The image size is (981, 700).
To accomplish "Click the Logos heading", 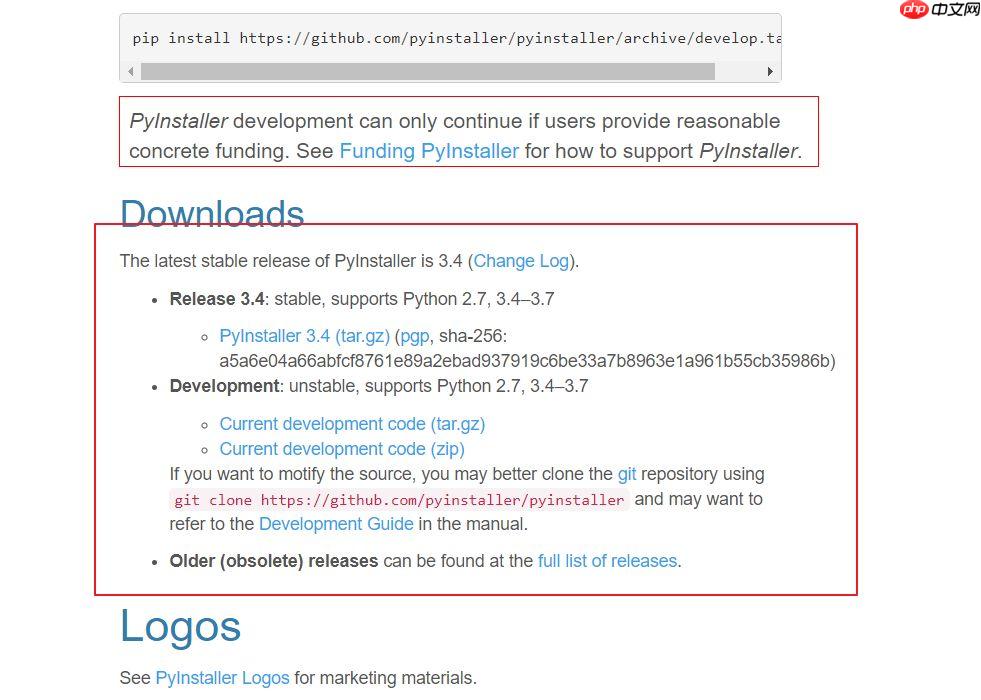I will pos(180,626).
